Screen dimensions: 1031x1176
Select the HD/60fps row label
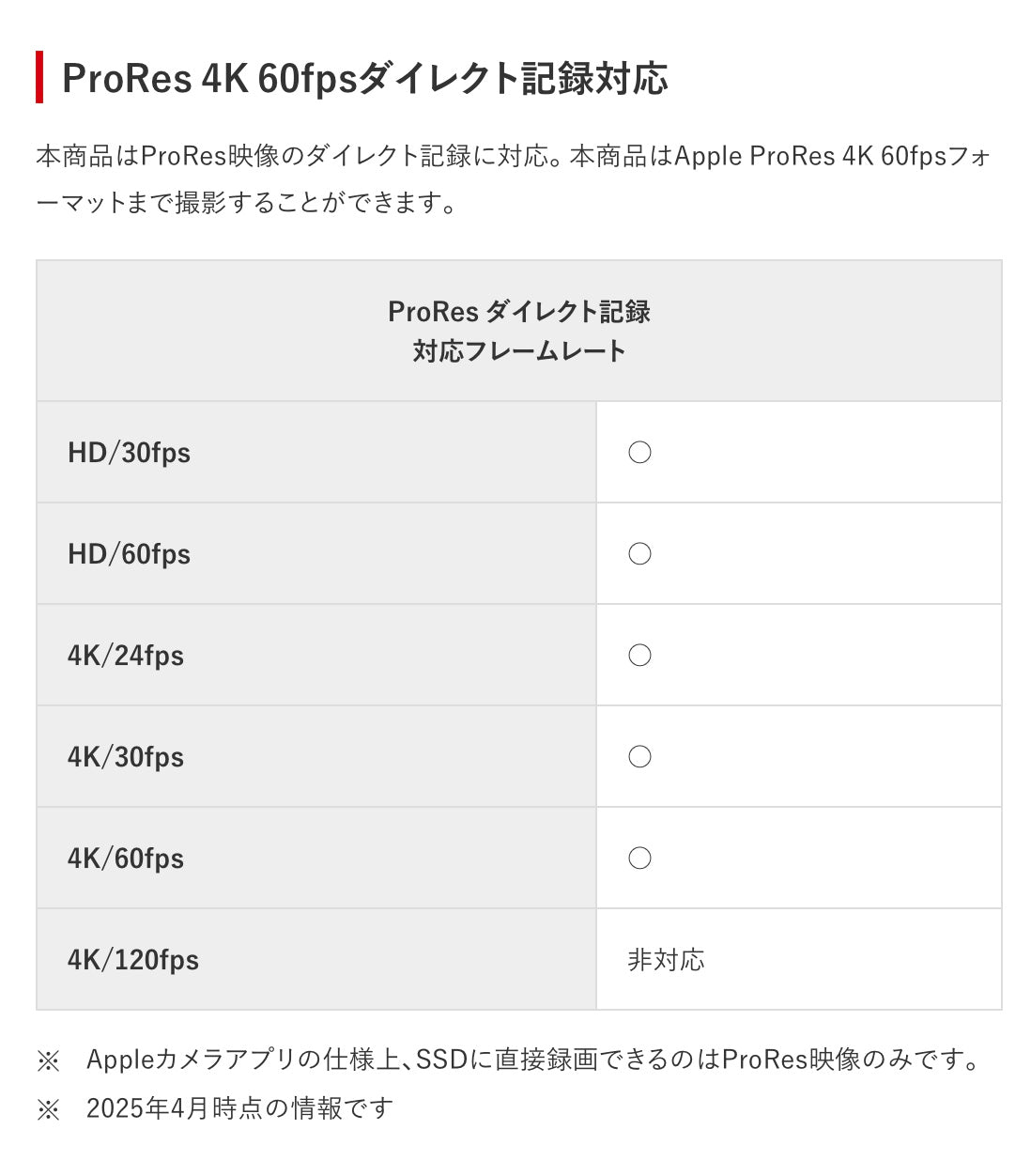pyautogui.click(x=129, y=554)
